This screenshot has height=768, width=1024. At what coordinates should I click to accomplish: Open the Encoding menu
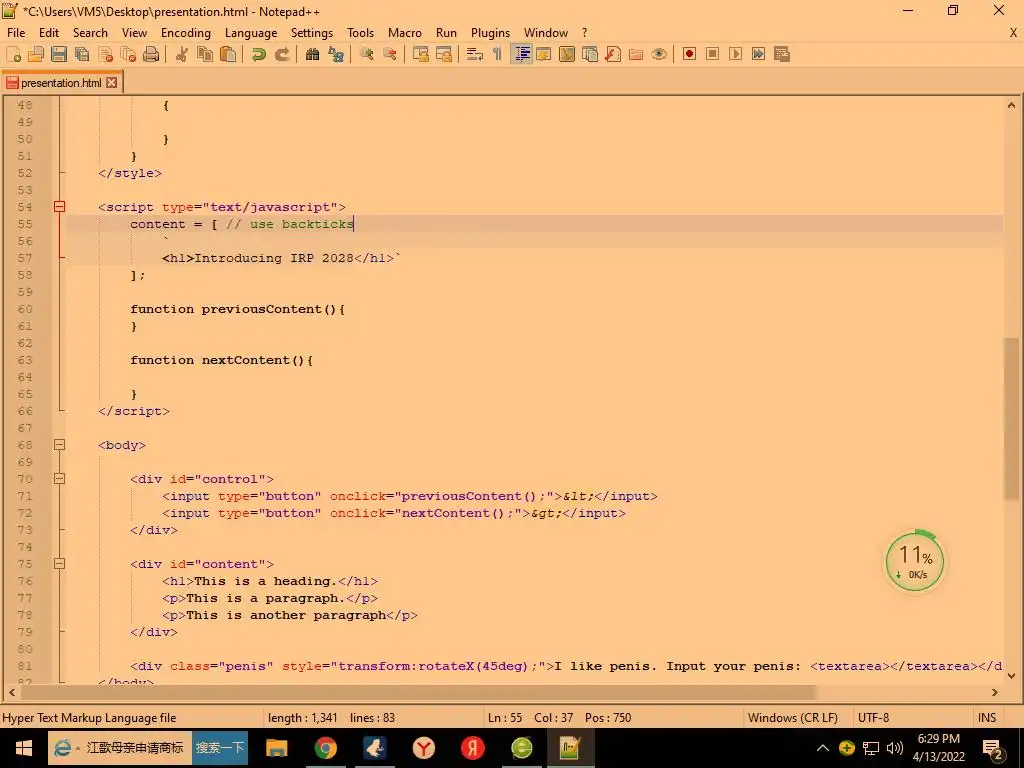pos(186,33)
